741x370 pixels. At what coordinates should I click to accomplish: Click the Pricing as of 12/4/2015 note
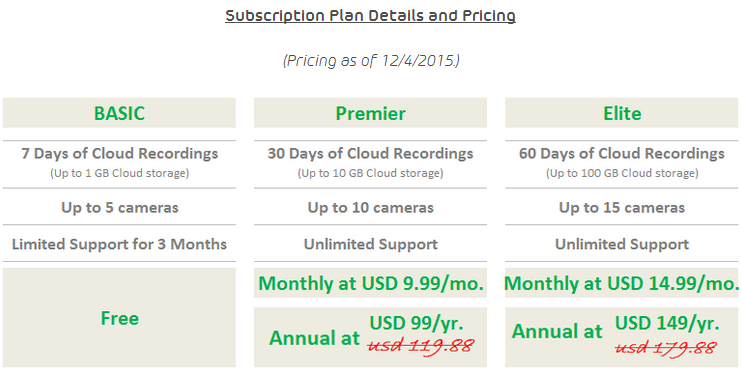370,61
